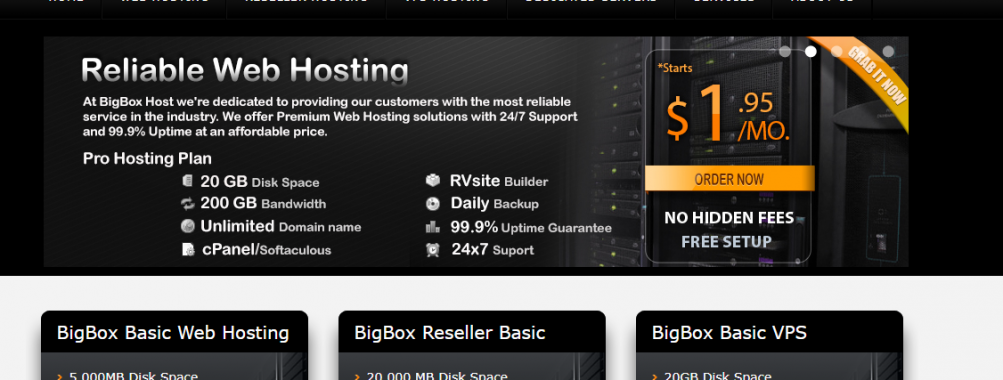The height and width of the screenshot is (380, 1003).
Task: Click the cPanel/Softaculous text
Action: point(267,249)
